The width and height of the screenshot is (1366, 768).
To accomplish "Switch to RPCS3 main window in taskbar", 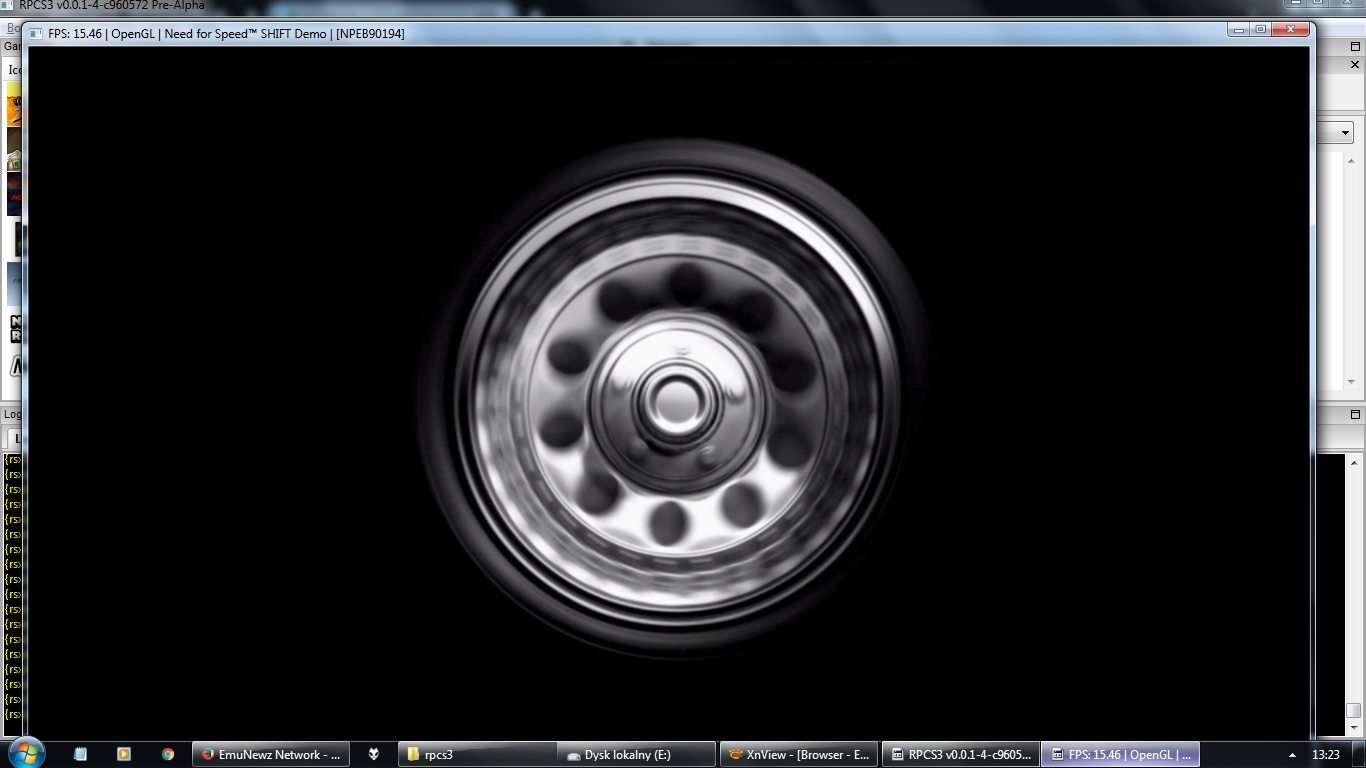I will (x=960, y=755).
